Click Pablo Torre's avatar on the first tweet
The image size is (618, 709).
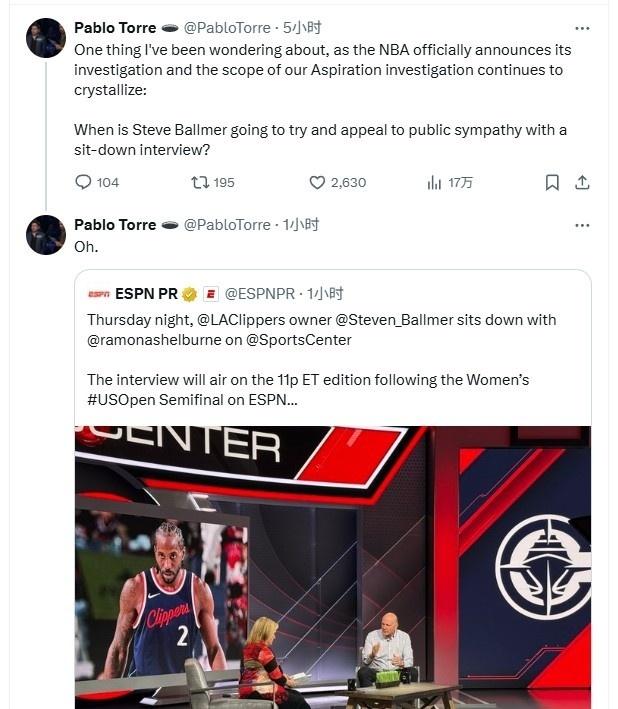46,38
